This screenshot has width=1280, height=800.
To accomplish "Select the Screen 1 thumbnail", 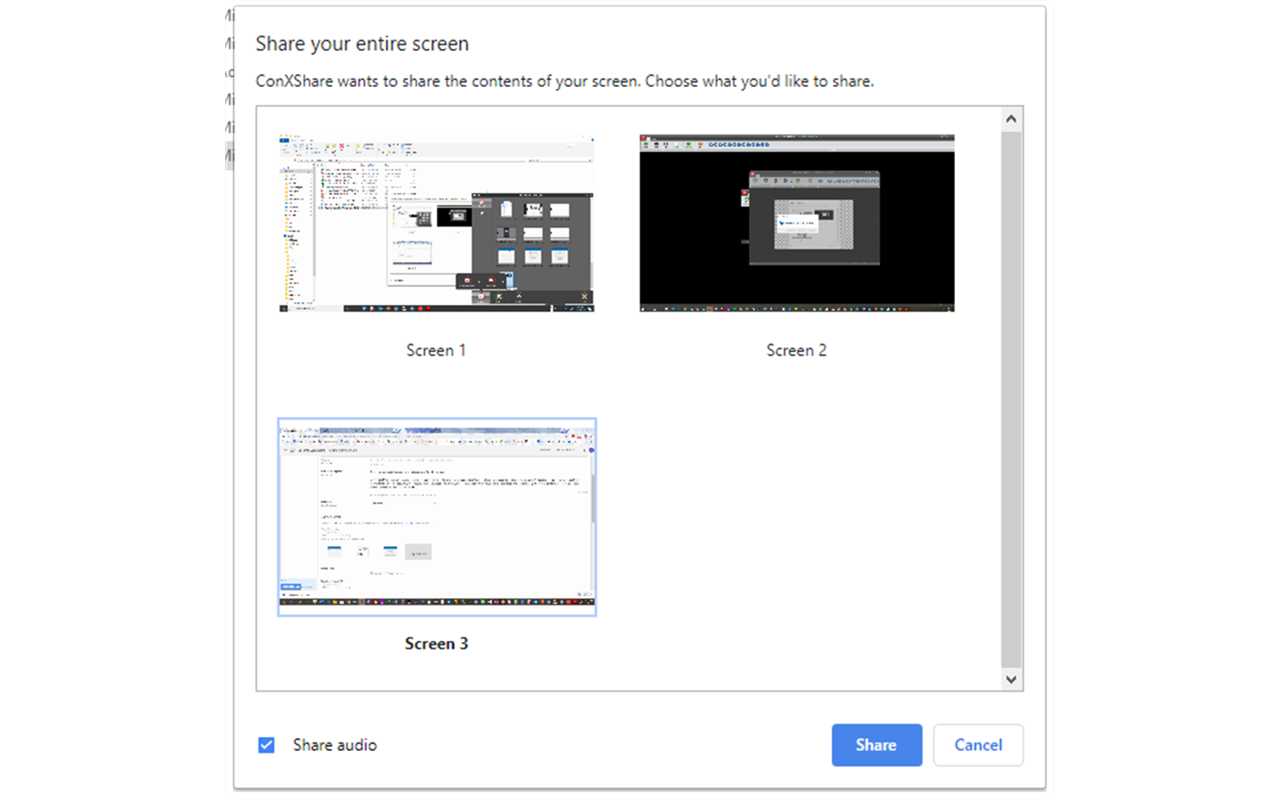I will click(436, 222).
